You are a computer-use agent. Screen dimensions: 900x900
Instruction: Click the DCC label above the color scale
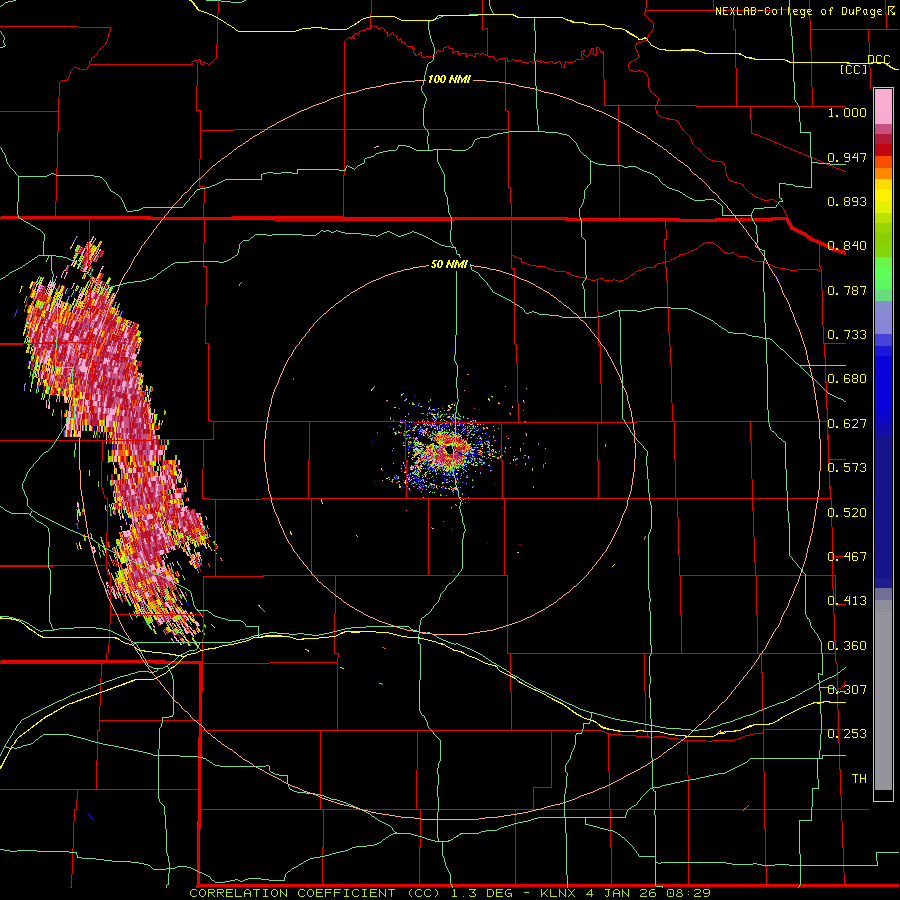pos(879,60)
